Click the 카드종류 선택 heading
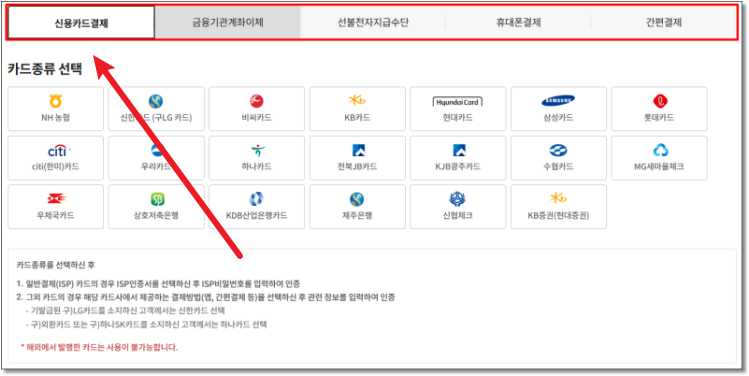 (45, 69)
